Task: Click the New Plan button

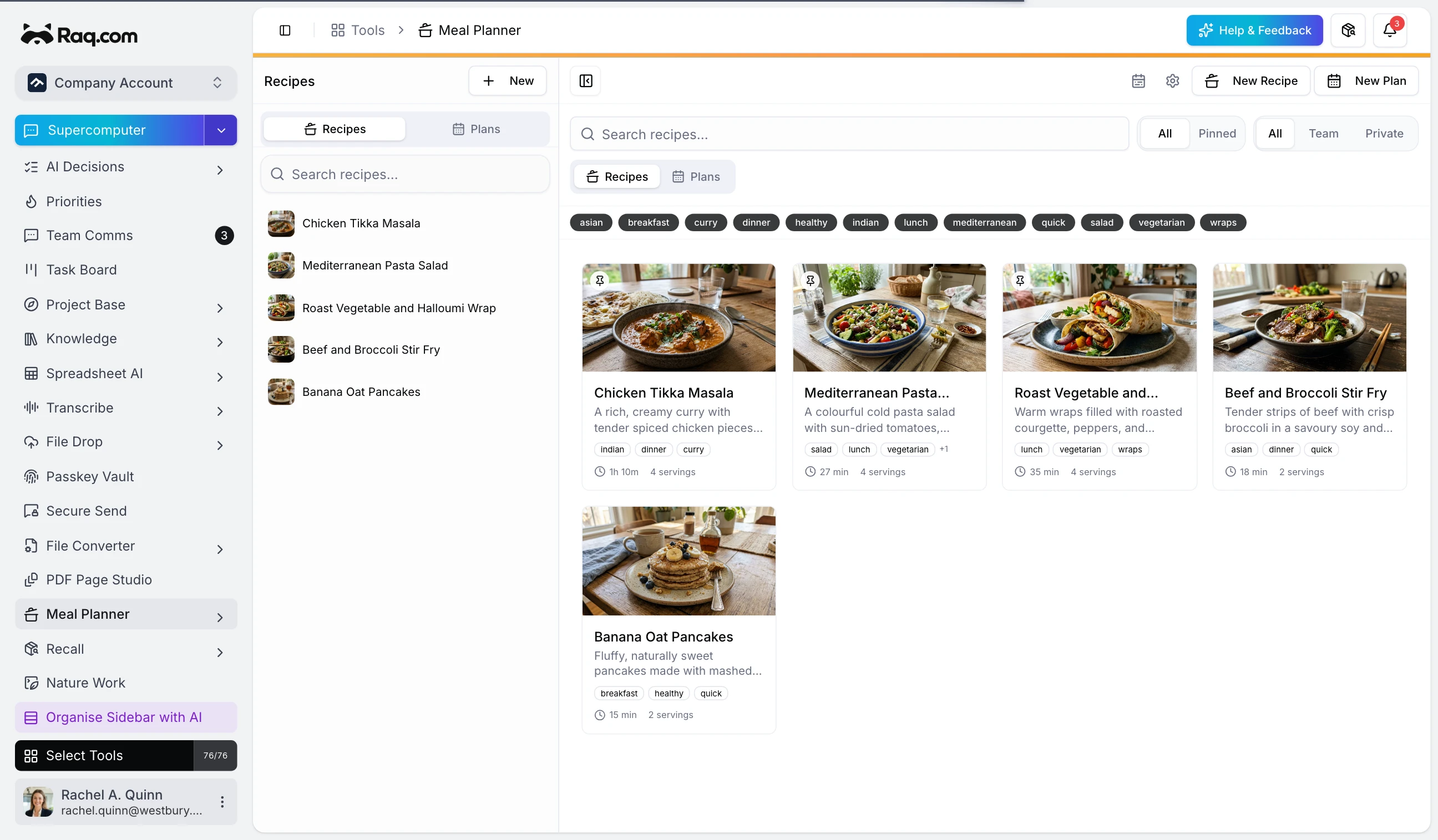Action: point(1365,81)
